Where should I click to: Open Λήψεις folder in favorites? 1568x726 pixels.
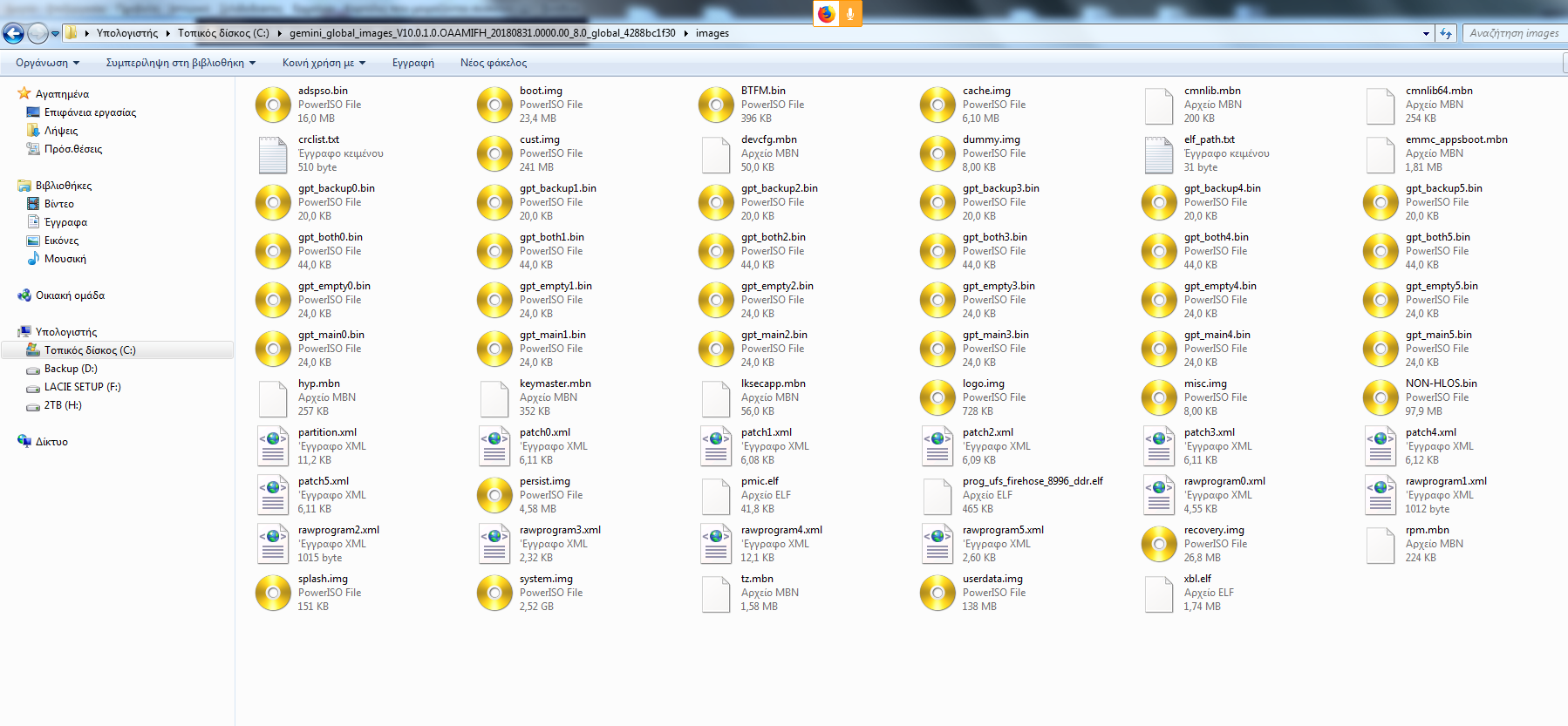[61, 131]
